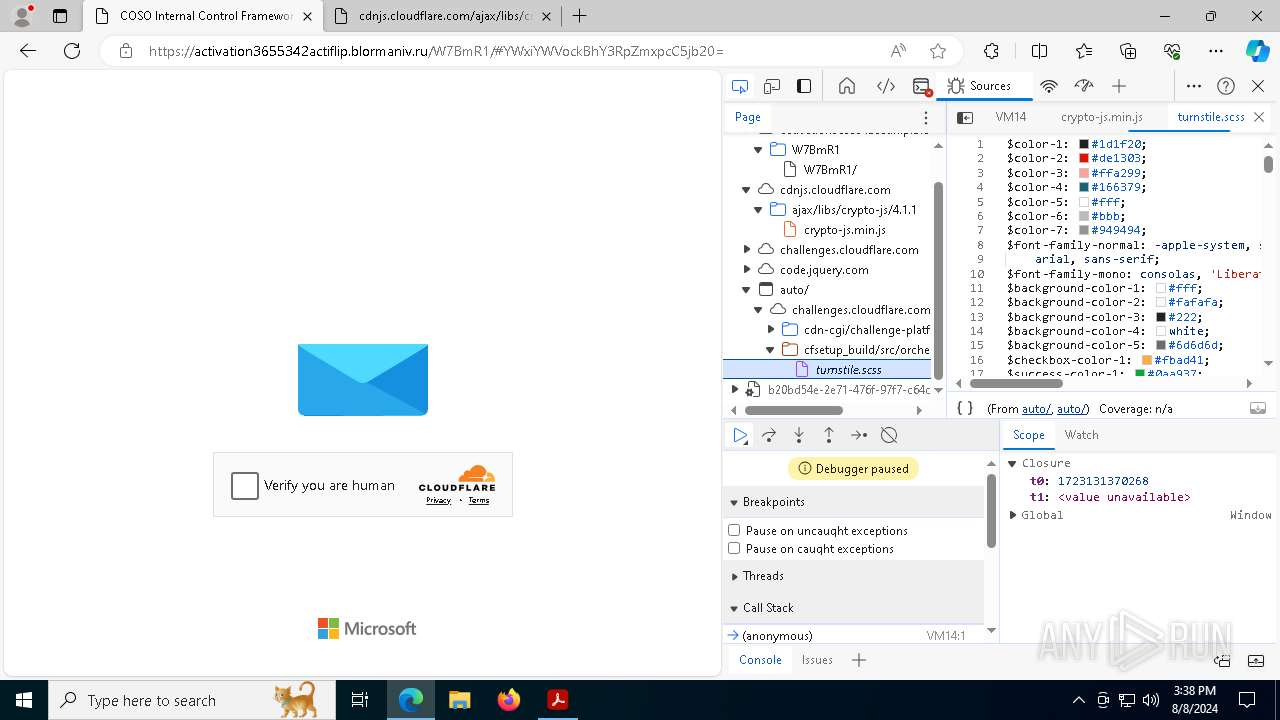Collapse the cdnjs.cloudflare.com tree node
The width and height of the screenshot is (1280, 720).
click(746, 189)
